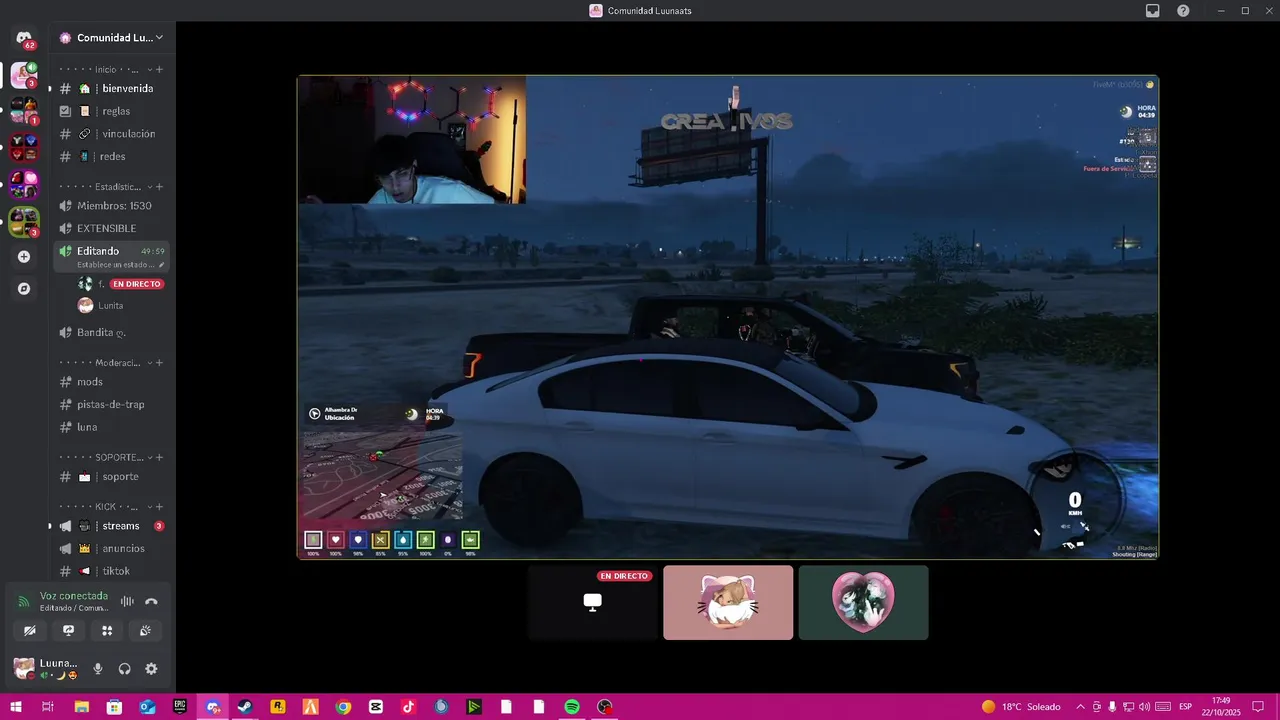Click the share screen button in voice panel
The image size is (1280, 720).
coord(68,631)
